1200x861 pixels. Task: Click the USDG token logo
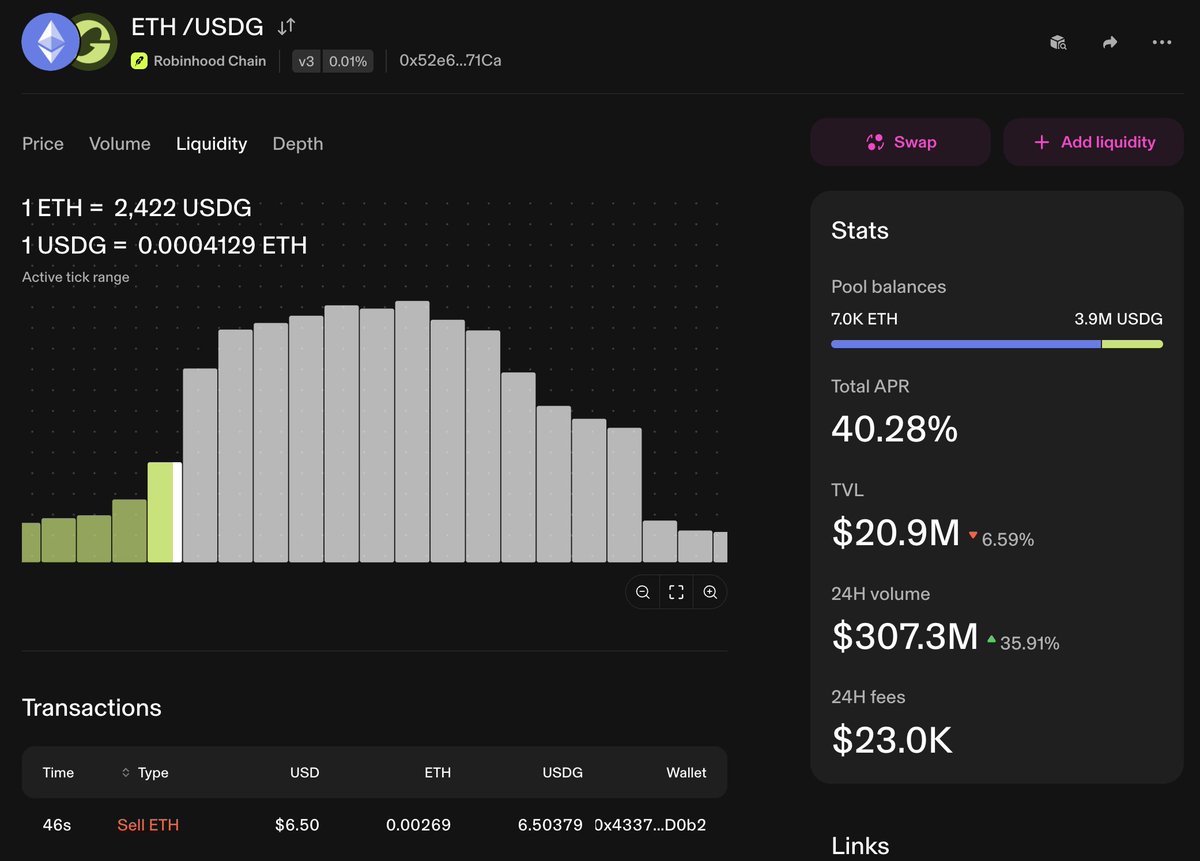pyautogui.click(x=96, y=41)
